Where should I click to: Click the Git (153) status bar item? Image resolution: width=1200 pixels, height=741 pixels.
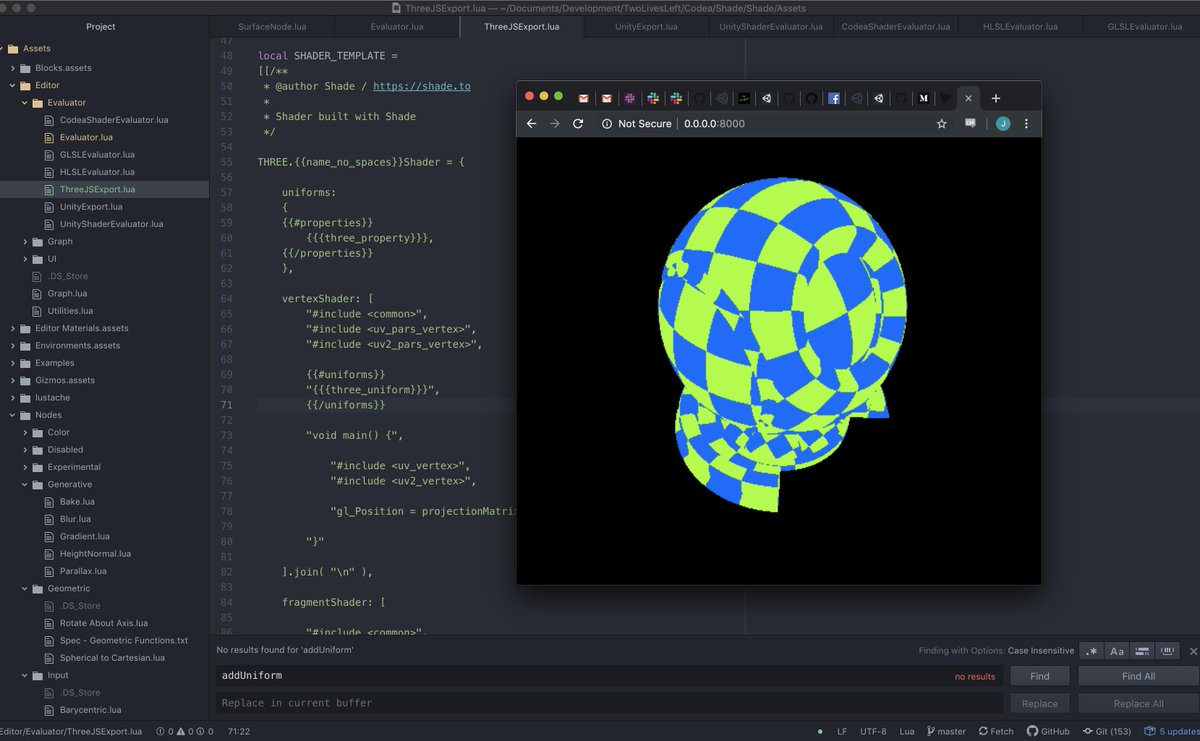click(x=1112, y=731)
